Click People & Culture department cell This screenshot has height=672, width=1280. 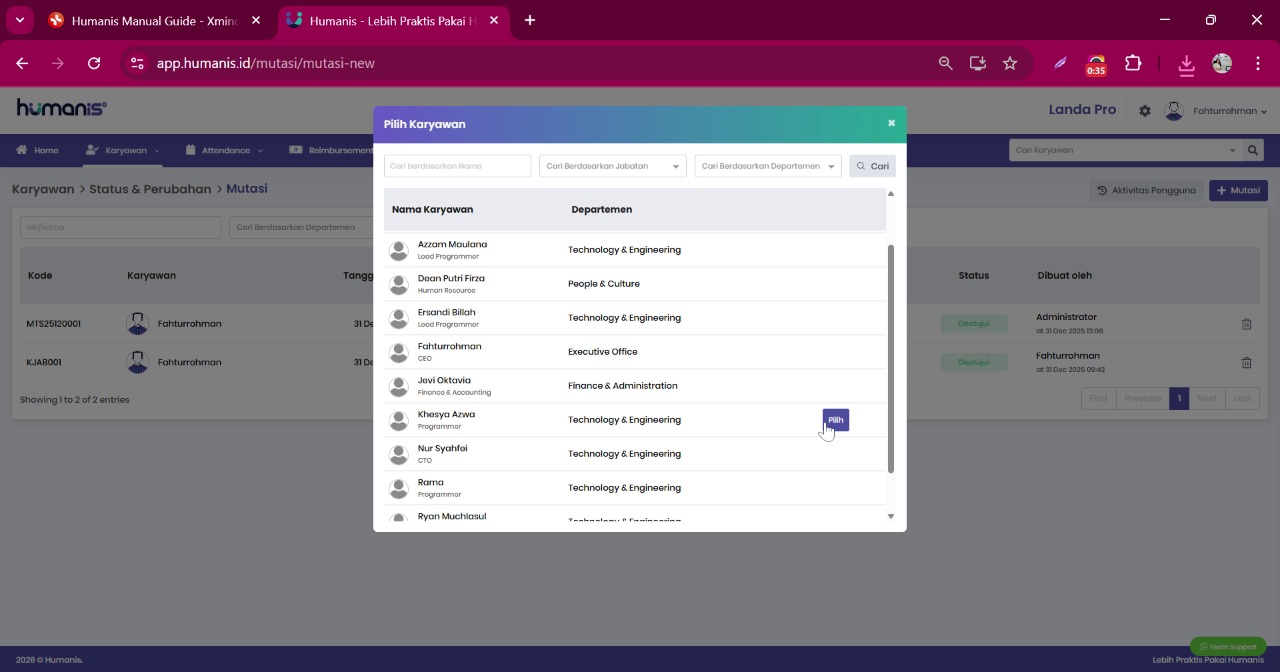click(x=604, y=284)
